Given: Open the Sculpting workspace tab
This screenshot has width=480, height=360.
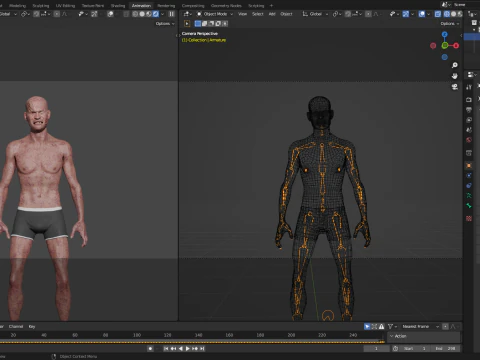Looking at the screenshot, I should 41,6.
